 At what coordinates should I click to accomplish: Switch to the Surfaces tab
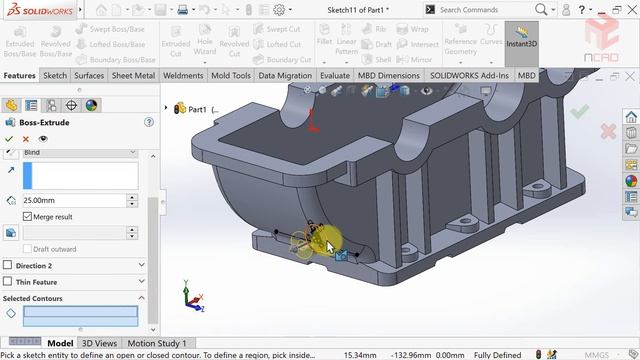(x=89, y=76)
